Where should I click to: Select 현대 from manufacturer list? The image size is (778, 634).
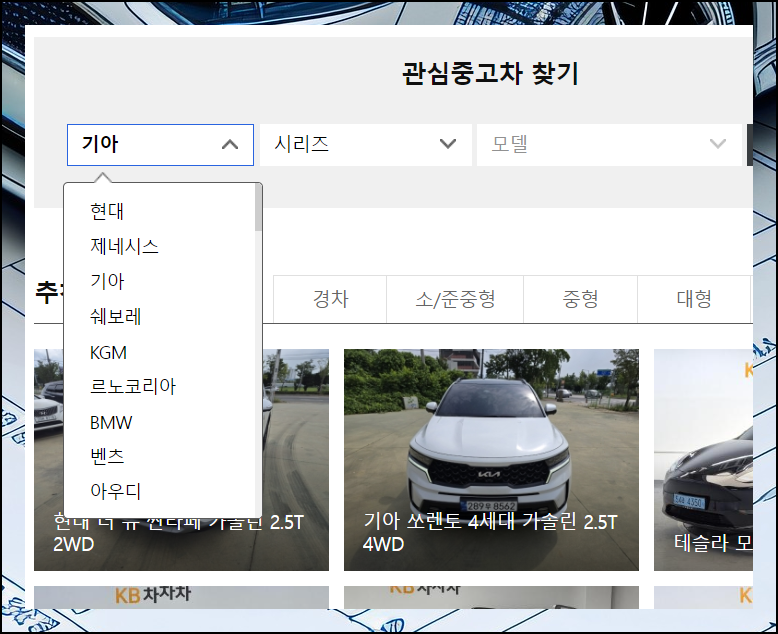(107, 211)
